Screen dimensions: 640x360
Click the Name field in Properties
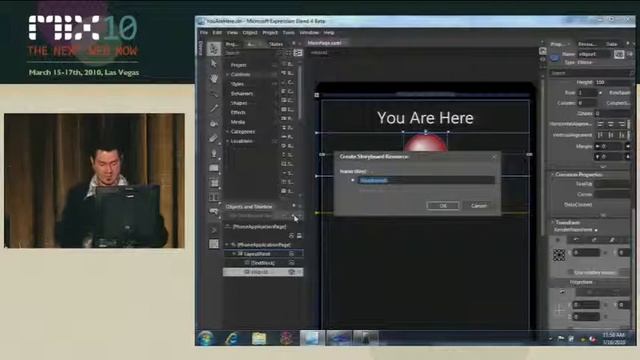[x=594, y=54]
